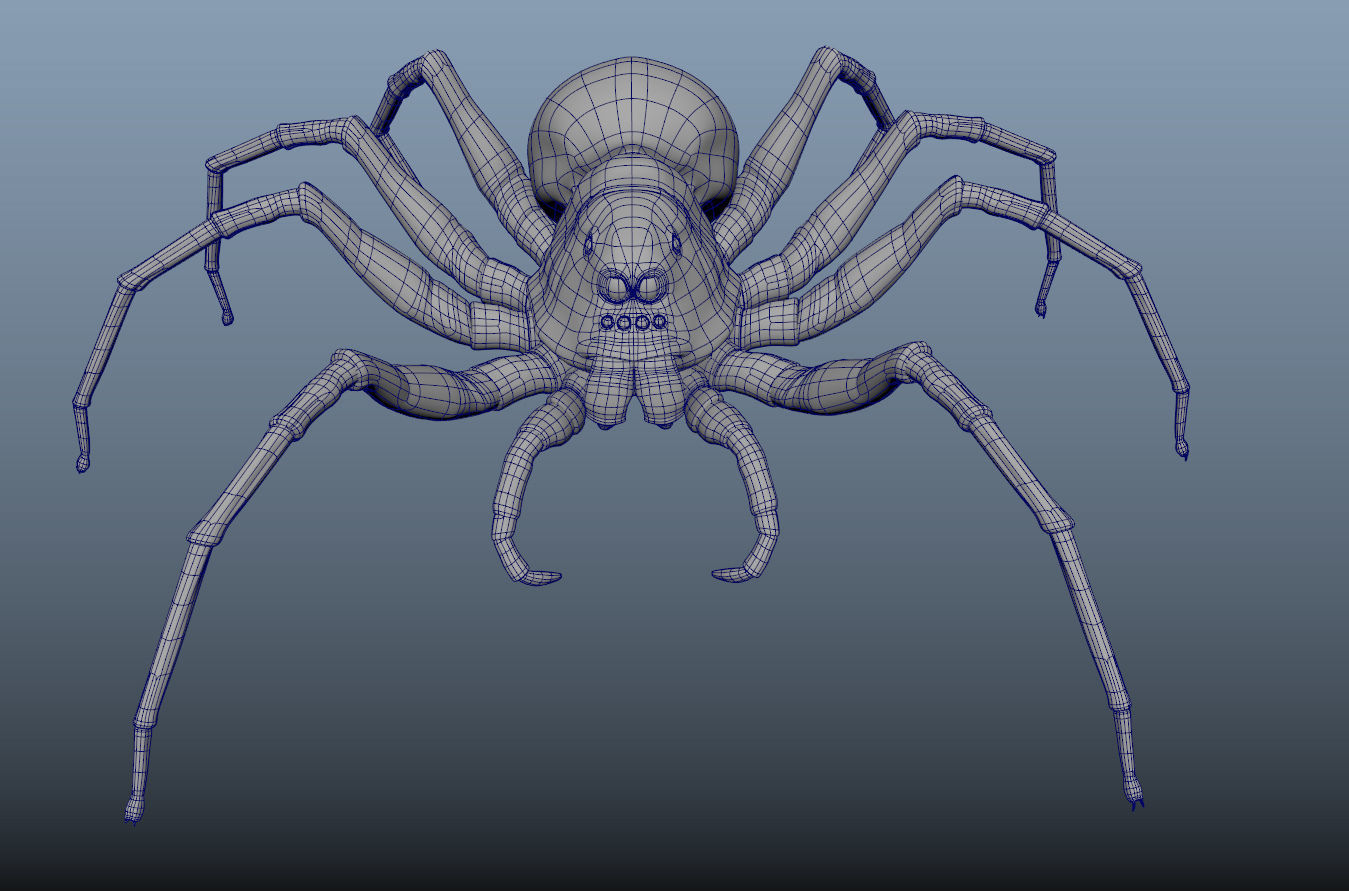The image size is (1349, 891).
Task: Select the leftmost of the four small eyes
Action: (x=607, y=322)
